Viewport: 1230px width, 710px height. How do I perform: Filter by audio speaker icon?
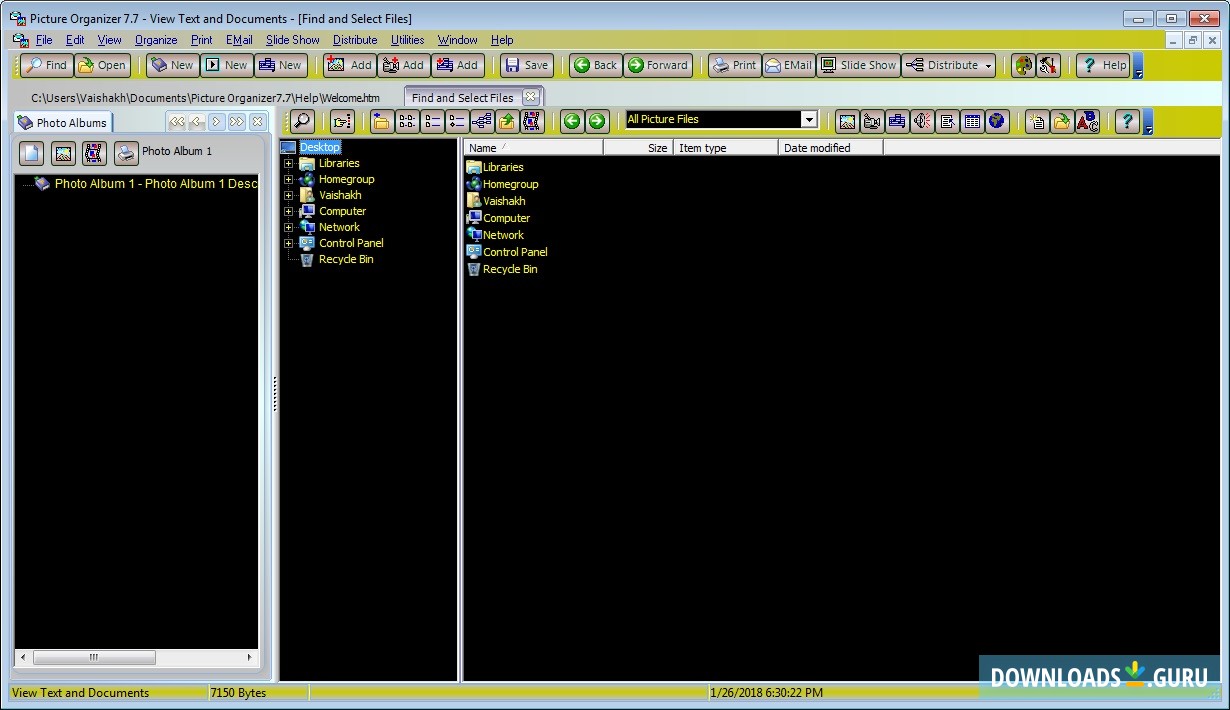922,121
